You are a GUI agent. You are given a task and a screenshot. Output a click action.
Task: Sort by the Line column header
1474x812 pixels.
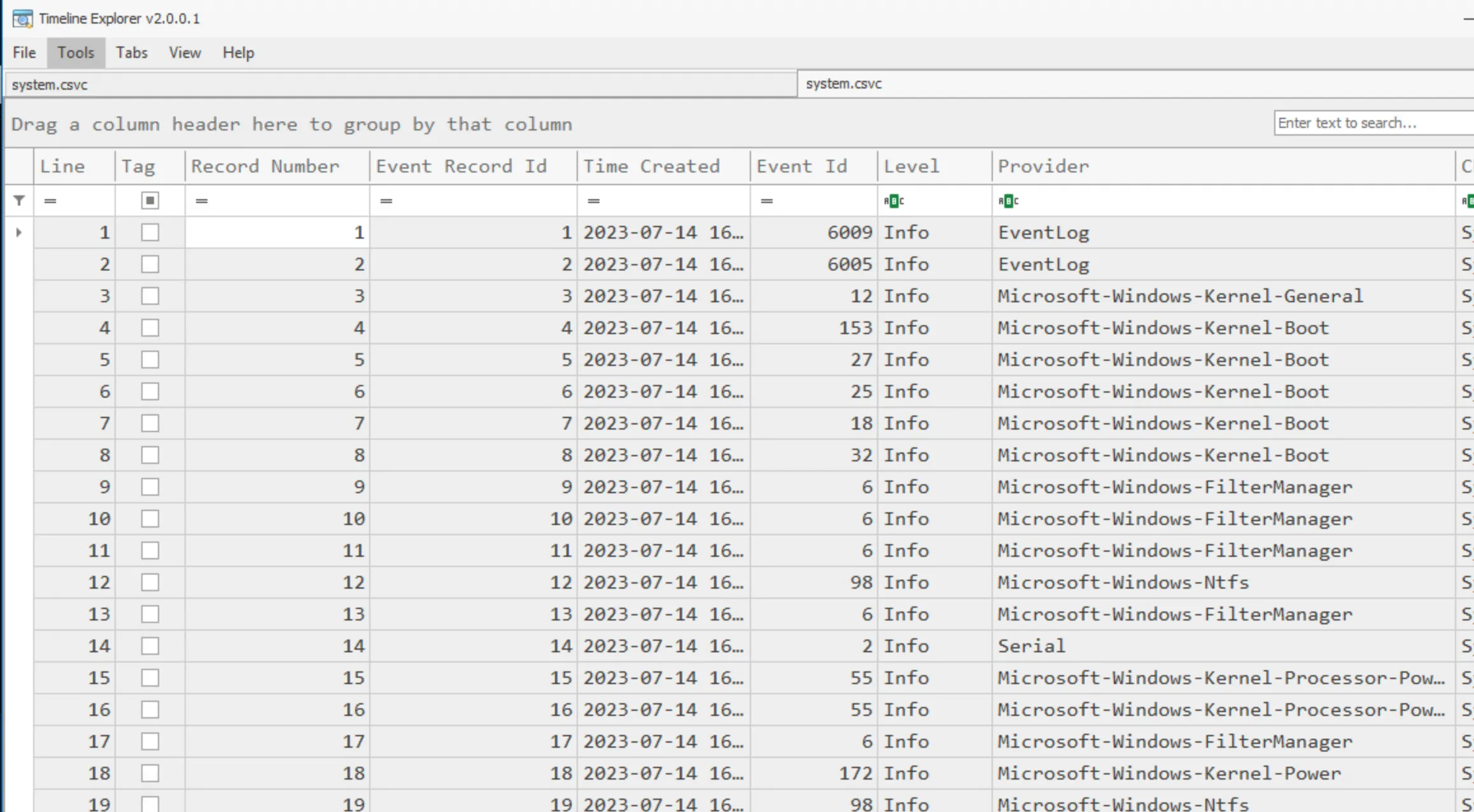point(74,167)
